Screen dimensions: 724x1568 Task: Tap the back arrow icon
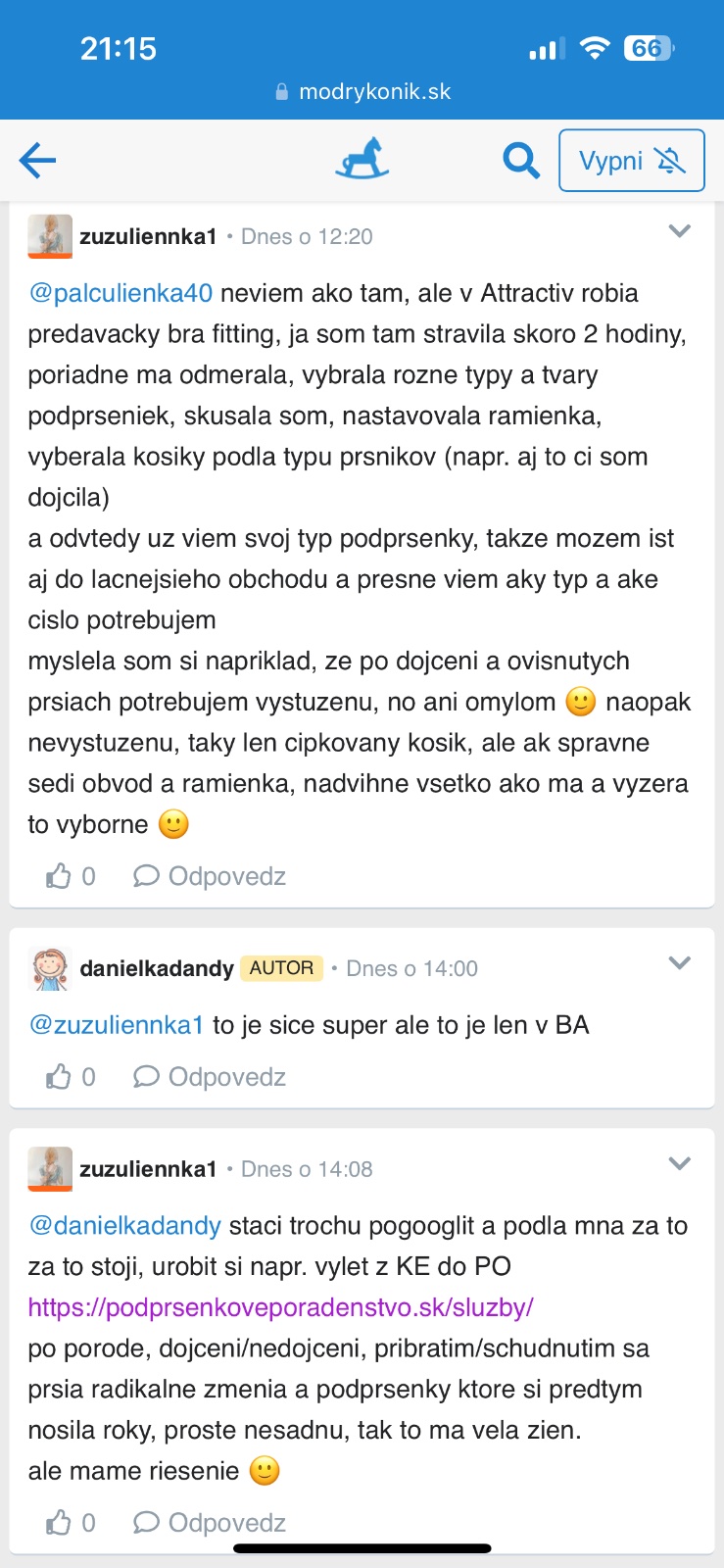38,160
